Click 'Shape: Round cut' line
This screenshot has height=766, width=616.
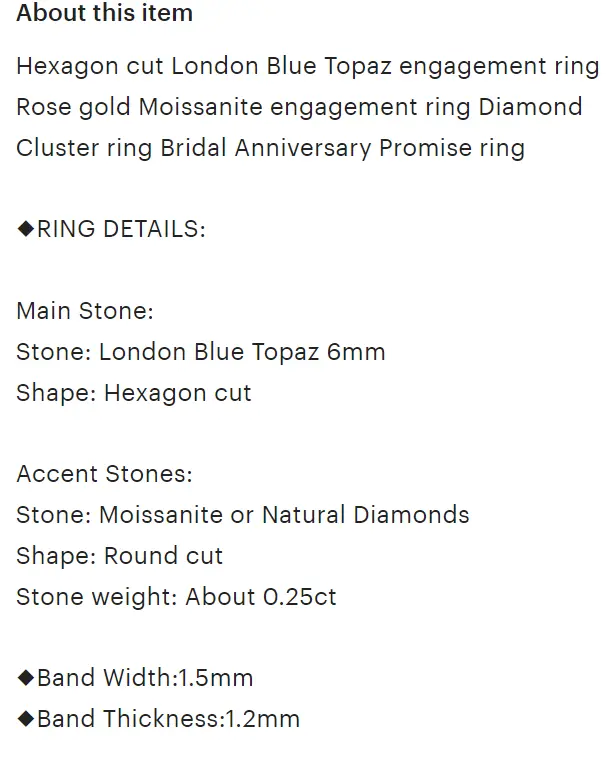point(120,556)
